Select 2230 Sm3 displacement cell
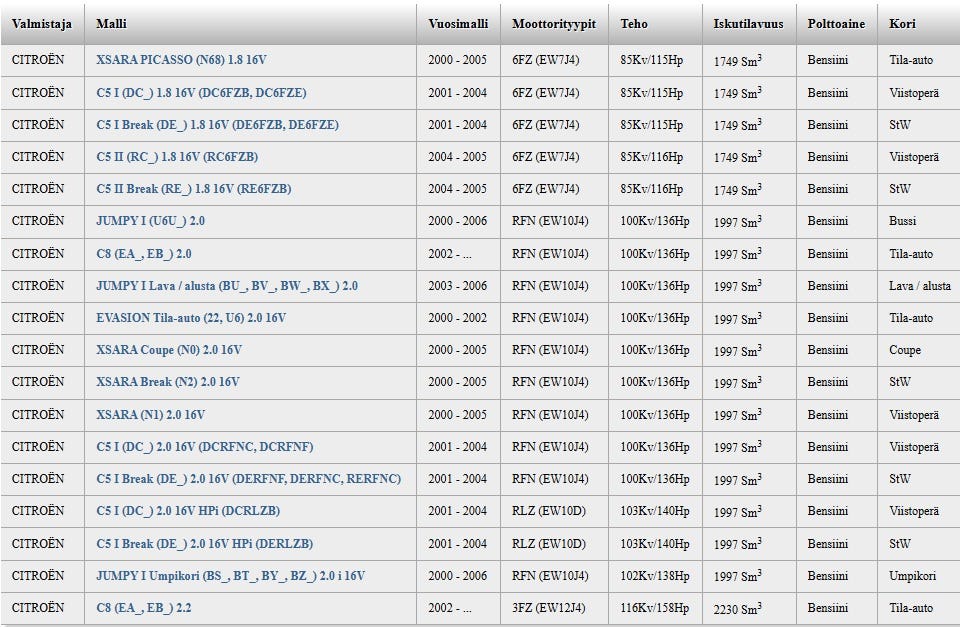Viewport: 960px width, 627px height. [x=738, y=608]
